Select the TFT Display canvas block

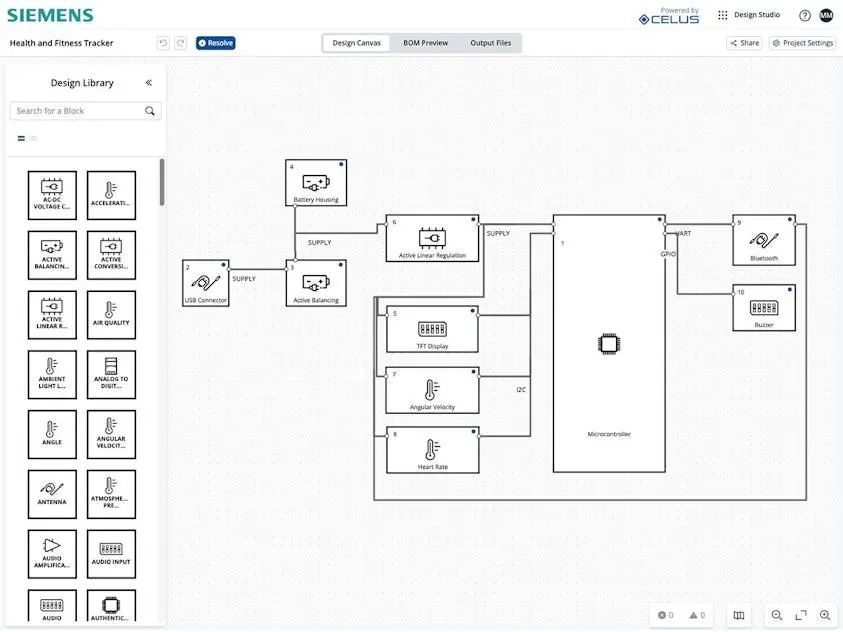432,329
